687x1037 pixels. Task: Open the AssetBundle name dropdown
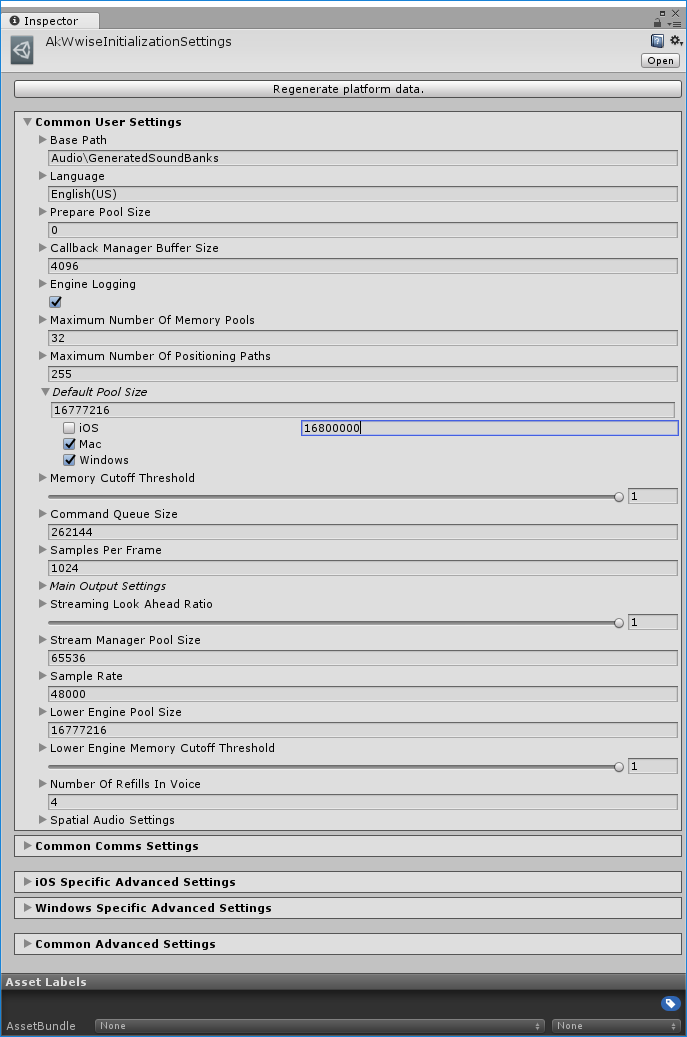tap(320, 1026)
